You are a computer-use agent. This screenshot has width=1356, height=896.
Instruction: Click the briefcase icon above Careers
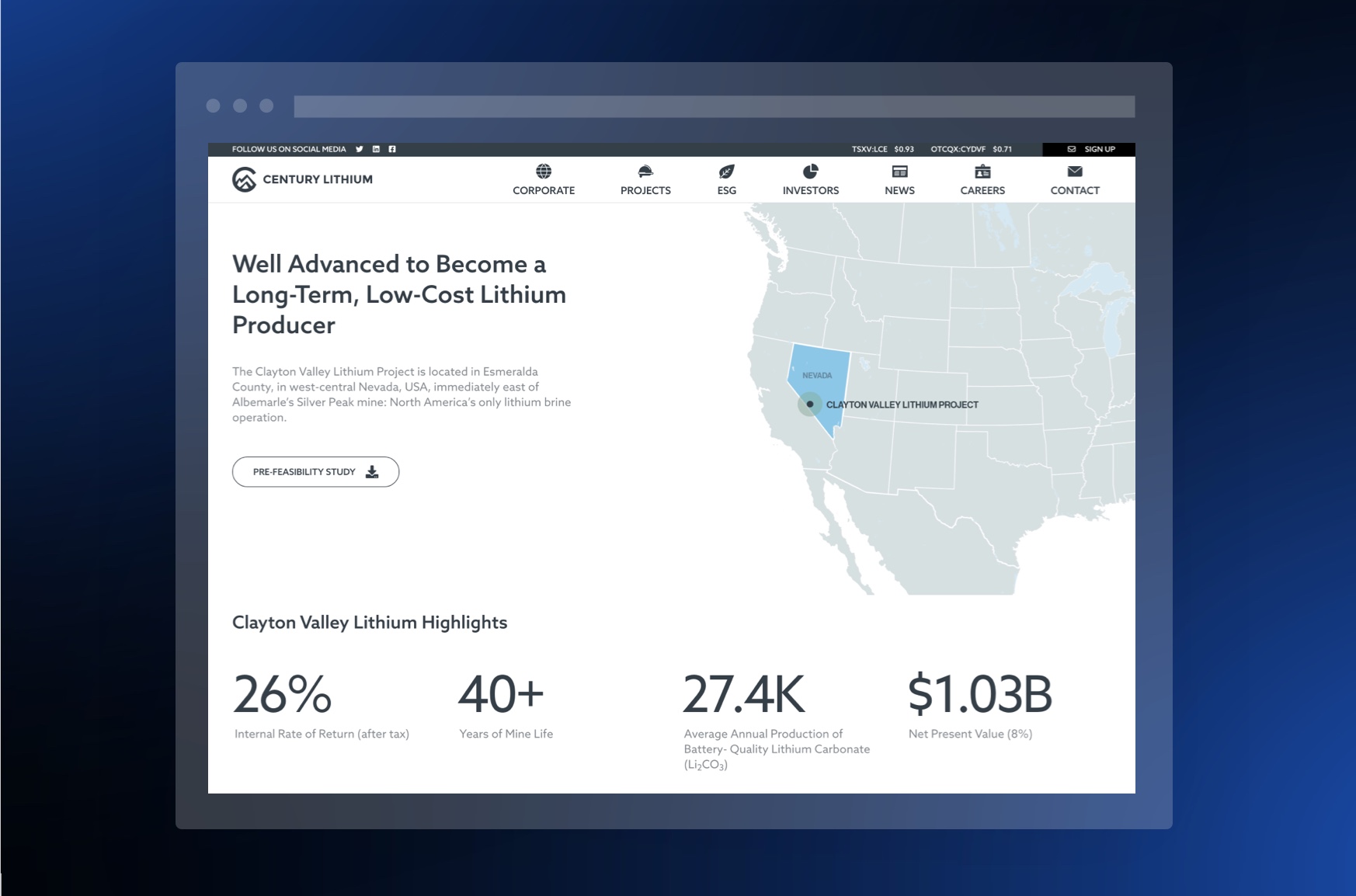982,171
